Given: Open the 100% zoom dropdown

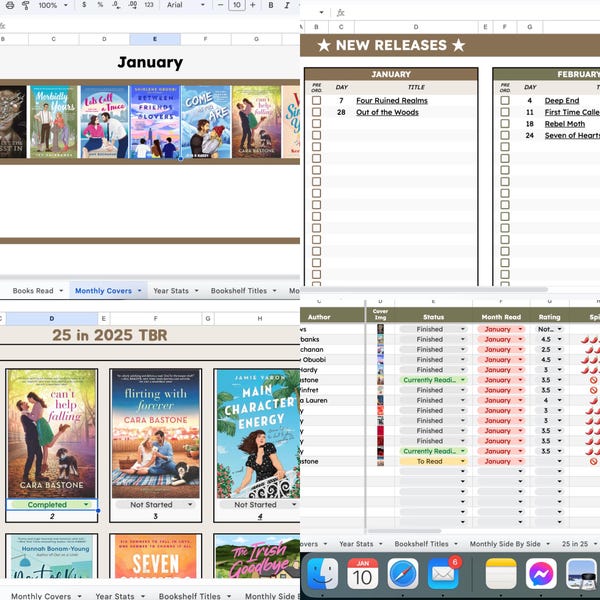Looking at the screenshot, I should point(53,5).
